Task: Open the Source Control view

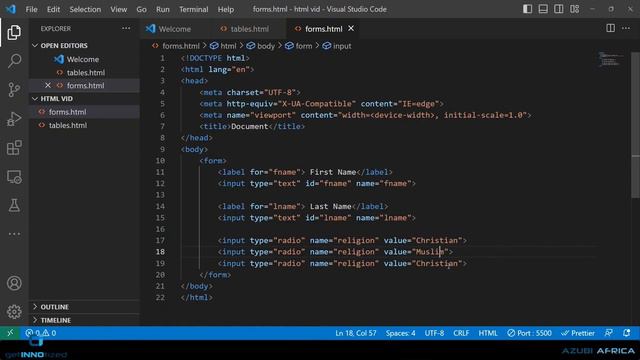Action: (x=14, y=90)
